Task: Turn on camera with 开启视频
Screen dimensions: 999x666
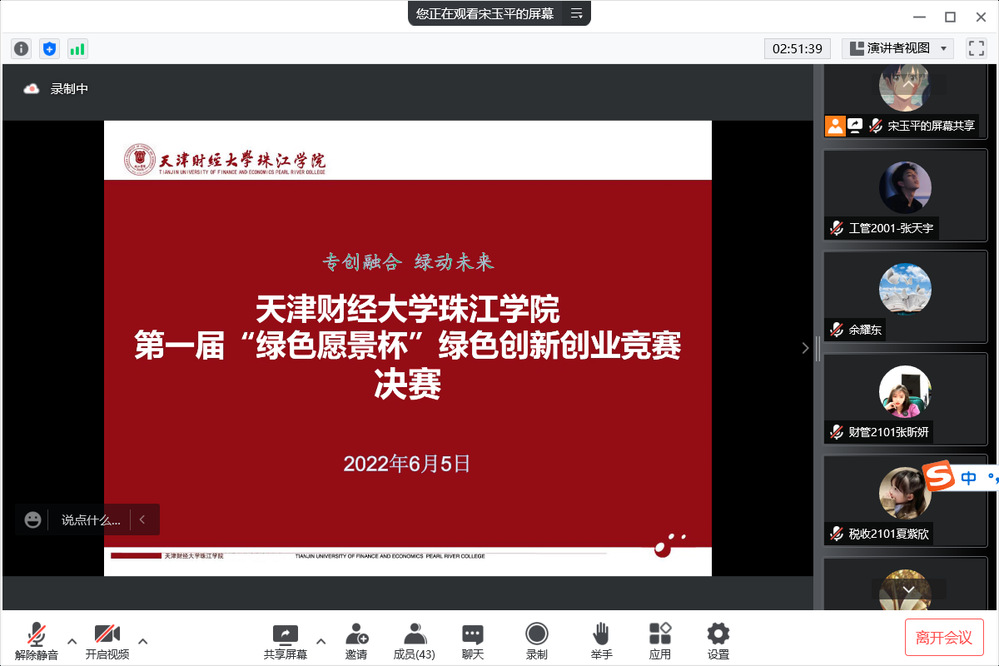Action: (x=107, y=640)
